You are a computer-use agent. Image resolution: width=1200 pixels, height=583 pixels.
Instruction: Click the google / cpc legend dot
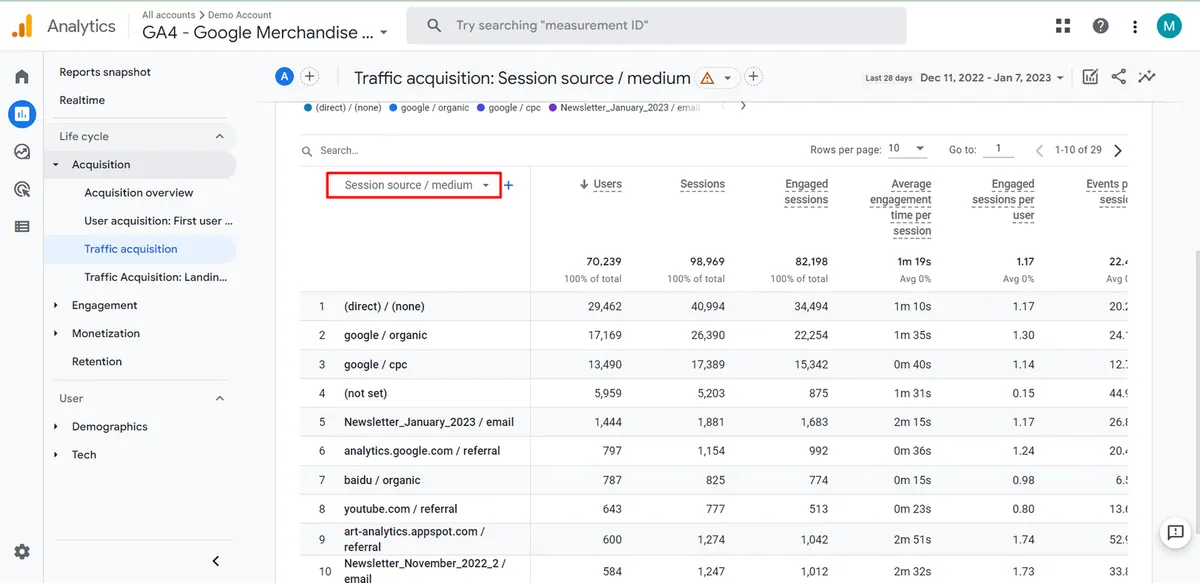482,107
